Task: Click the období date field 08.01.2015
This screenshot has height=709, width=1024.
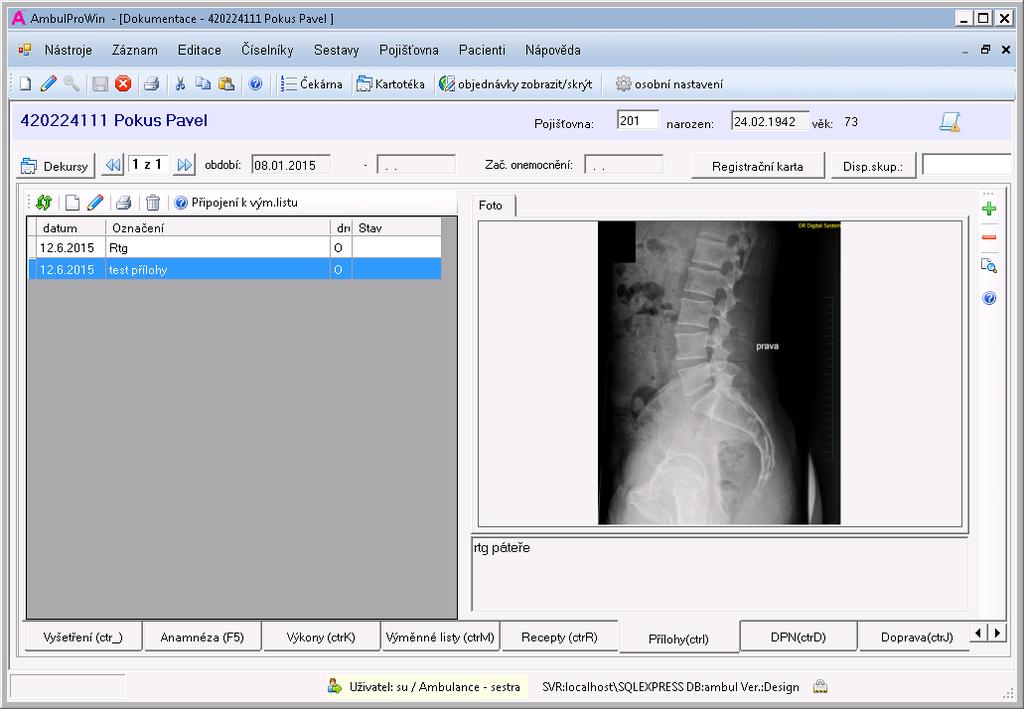Action: tap(291, 165)
